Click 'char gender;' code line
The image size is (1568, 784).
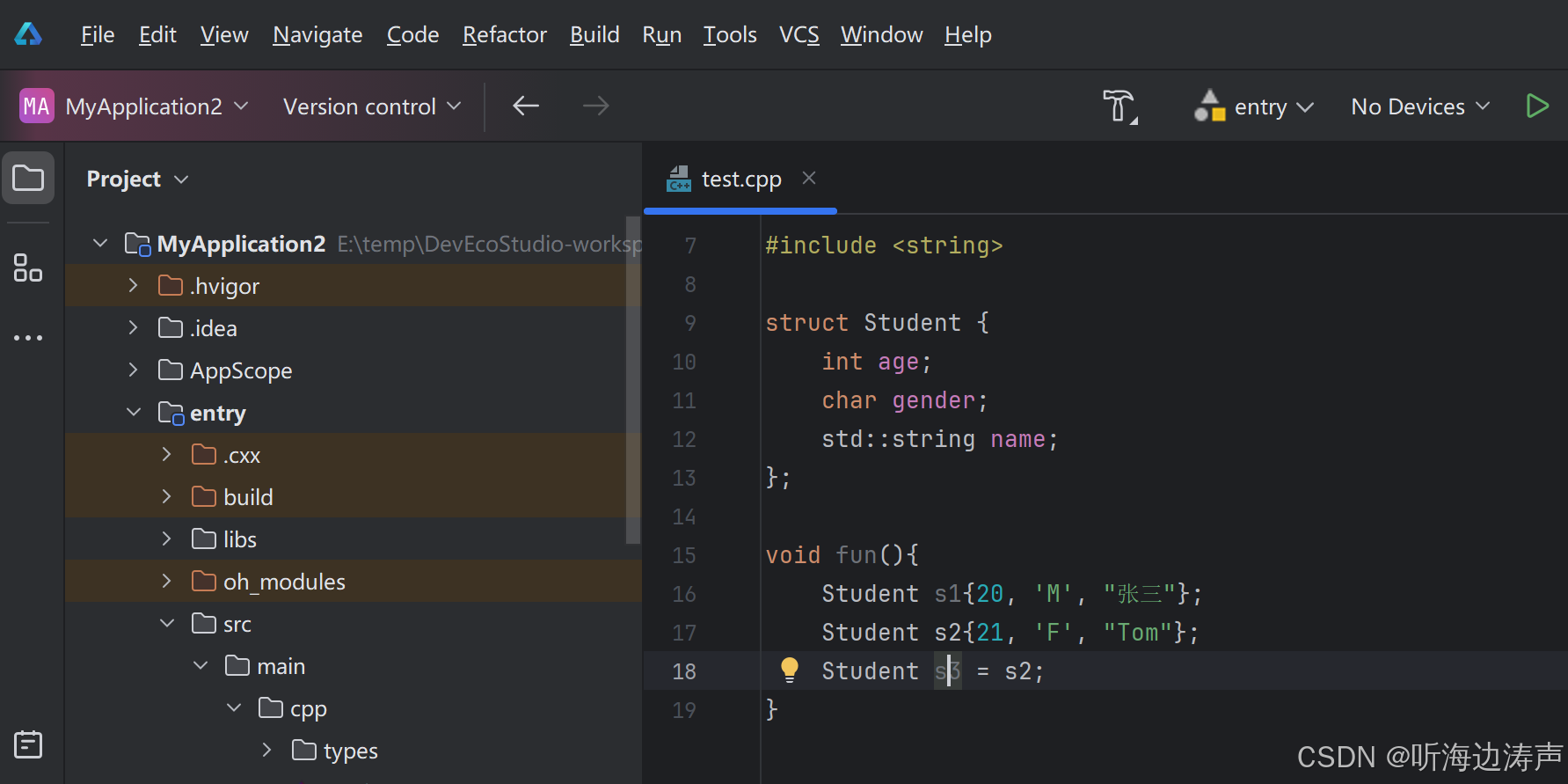pyautogui.click(x=905, y=400)
